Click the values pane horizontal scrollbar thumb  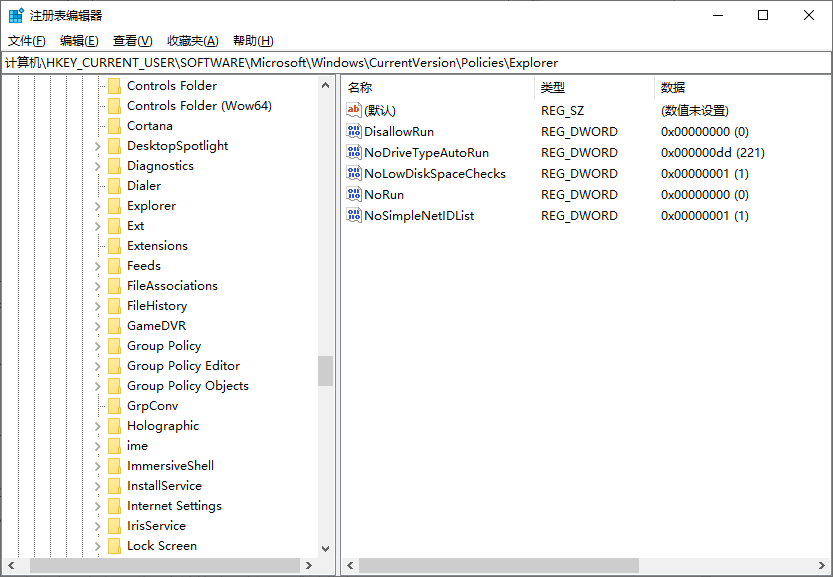point(499,565)
